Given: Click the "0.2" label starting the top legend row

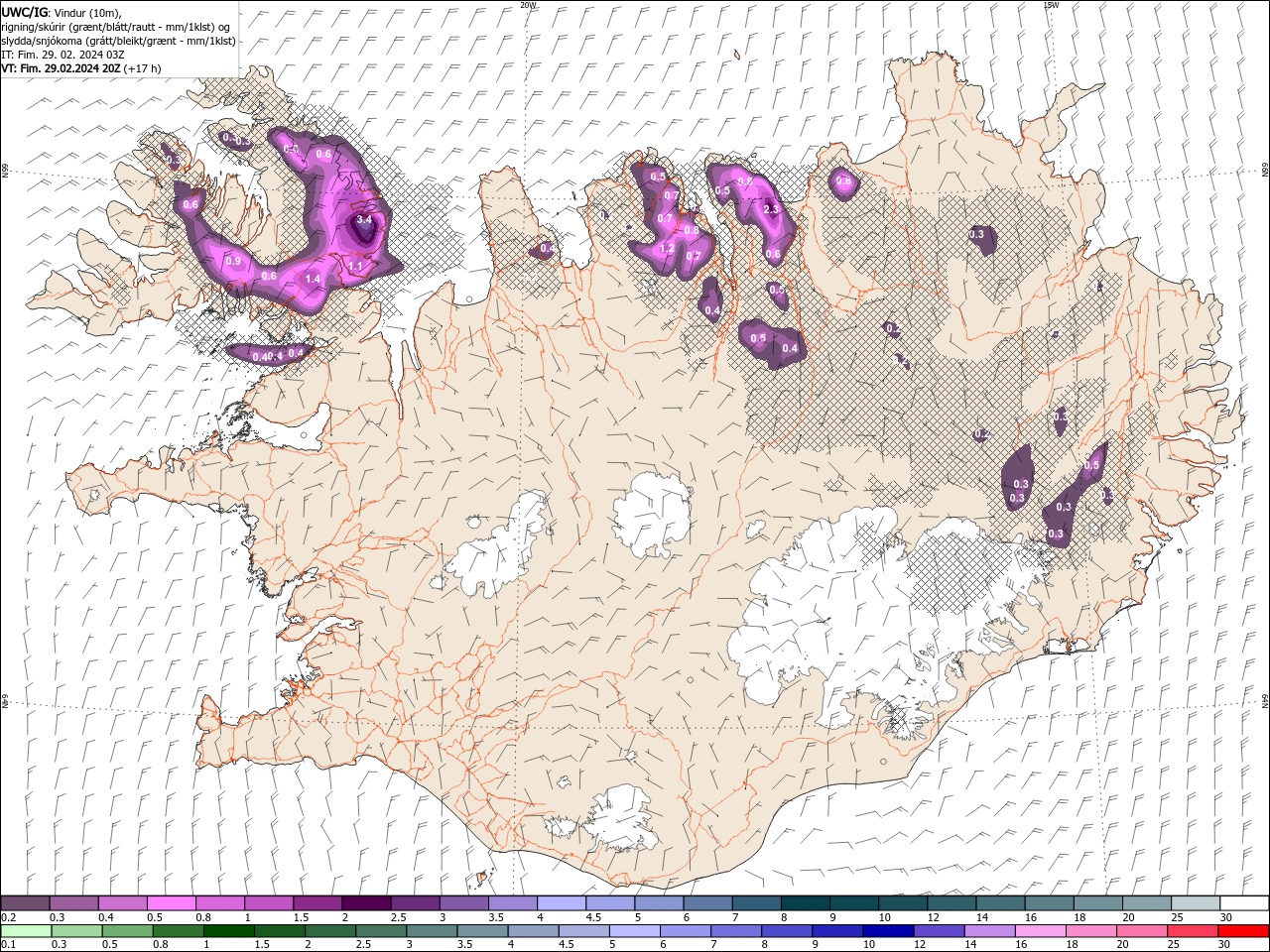Looking at the screenshot, I should pos(8,917).
